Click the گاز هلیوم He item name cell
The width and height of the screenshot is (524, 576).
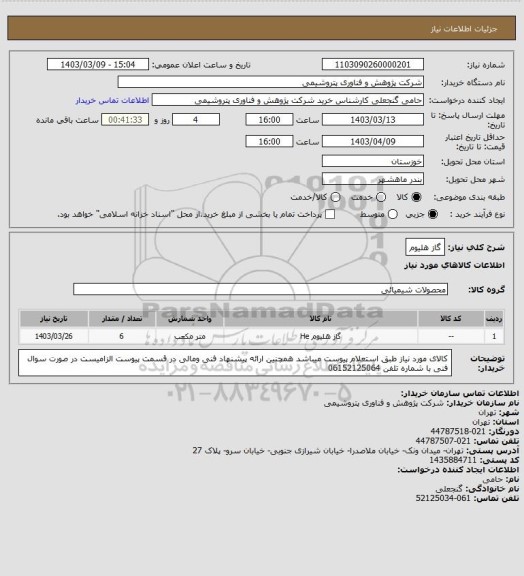pos(320,336)
